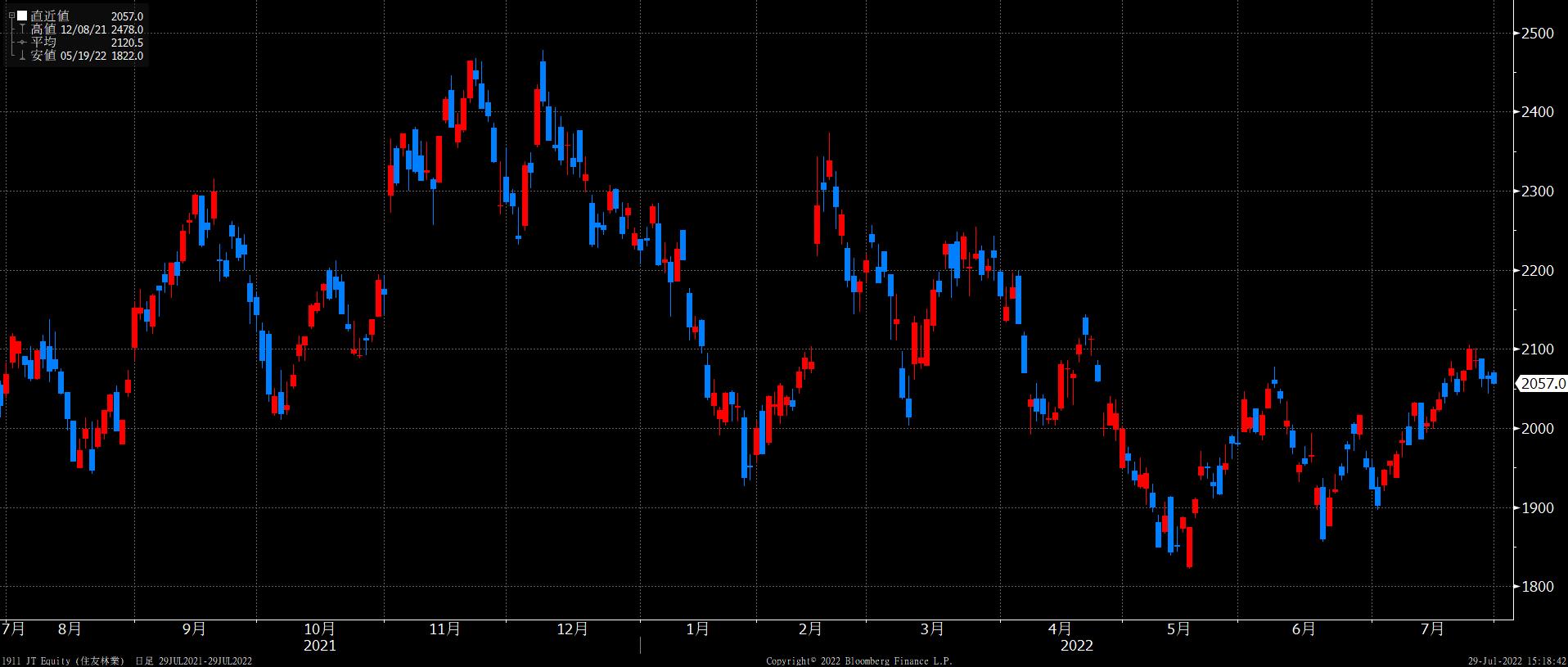Viewport: 1568px width, 667px height.
Task: Click the 2500 price axis label
Action: [x=1537, y=34]
